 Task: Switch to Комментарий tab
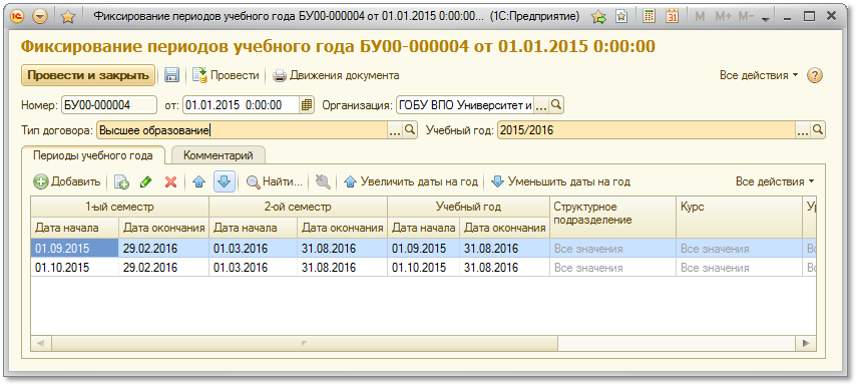pos(218,155)
